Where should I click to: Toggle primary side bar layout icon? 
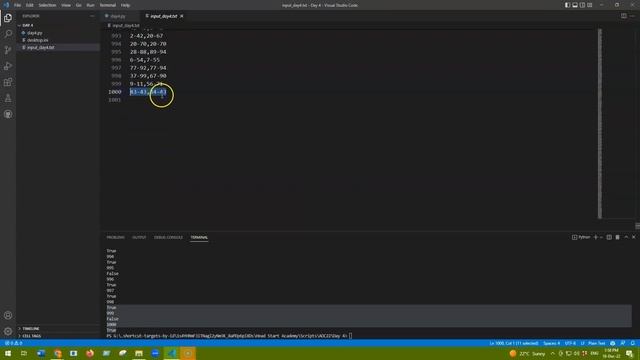[x=567, y=5]
